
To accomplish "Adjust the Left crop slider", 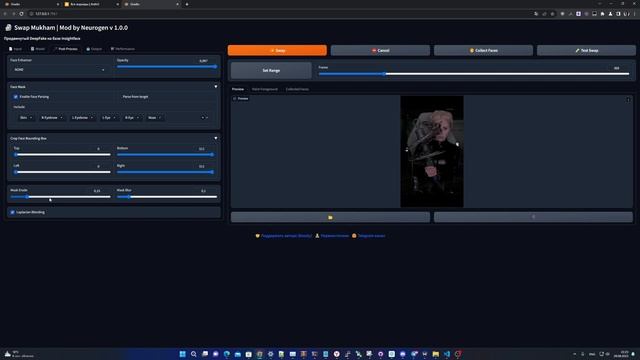I will pos(62,172).
